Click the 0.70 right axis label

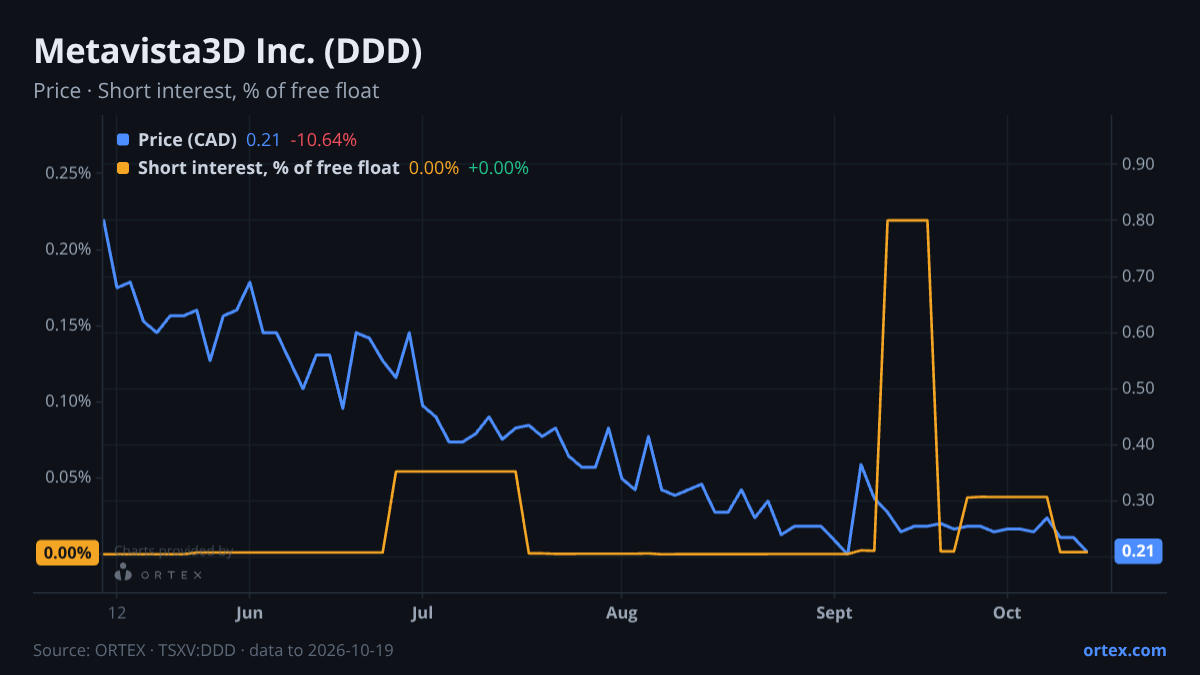(1138, 276)
